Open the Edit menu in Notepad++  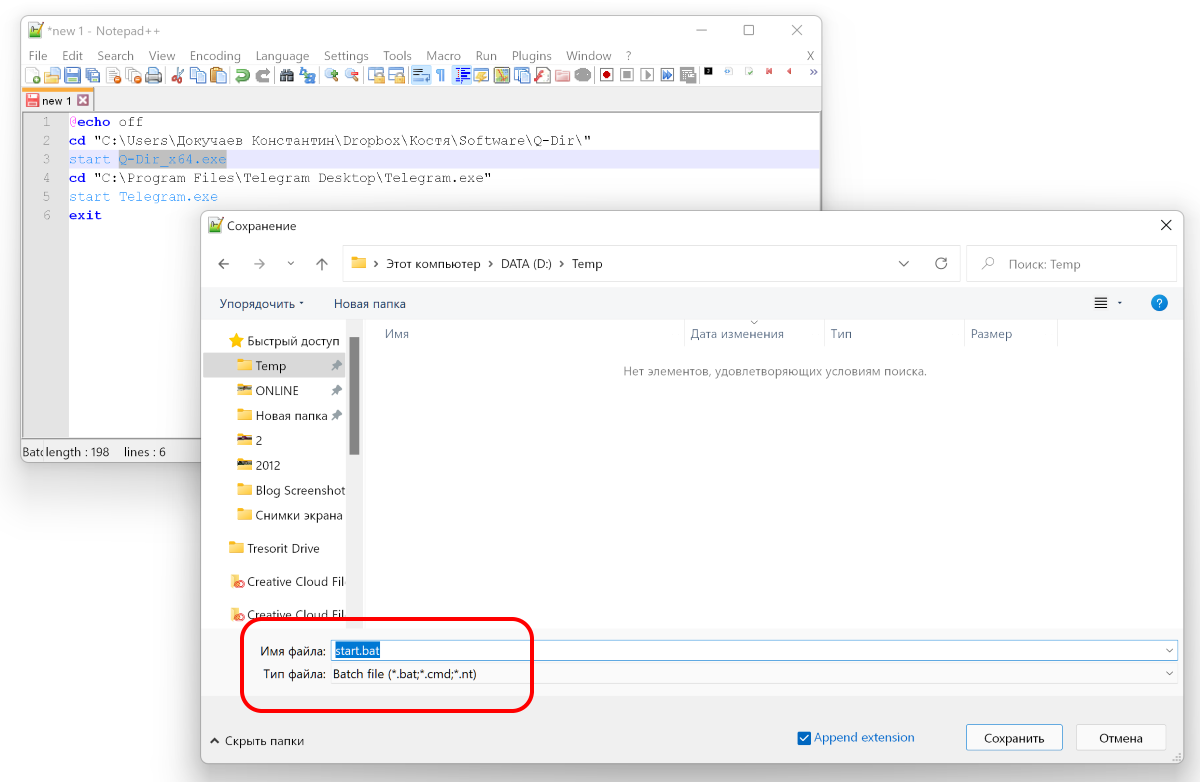(x=72, y=56)
